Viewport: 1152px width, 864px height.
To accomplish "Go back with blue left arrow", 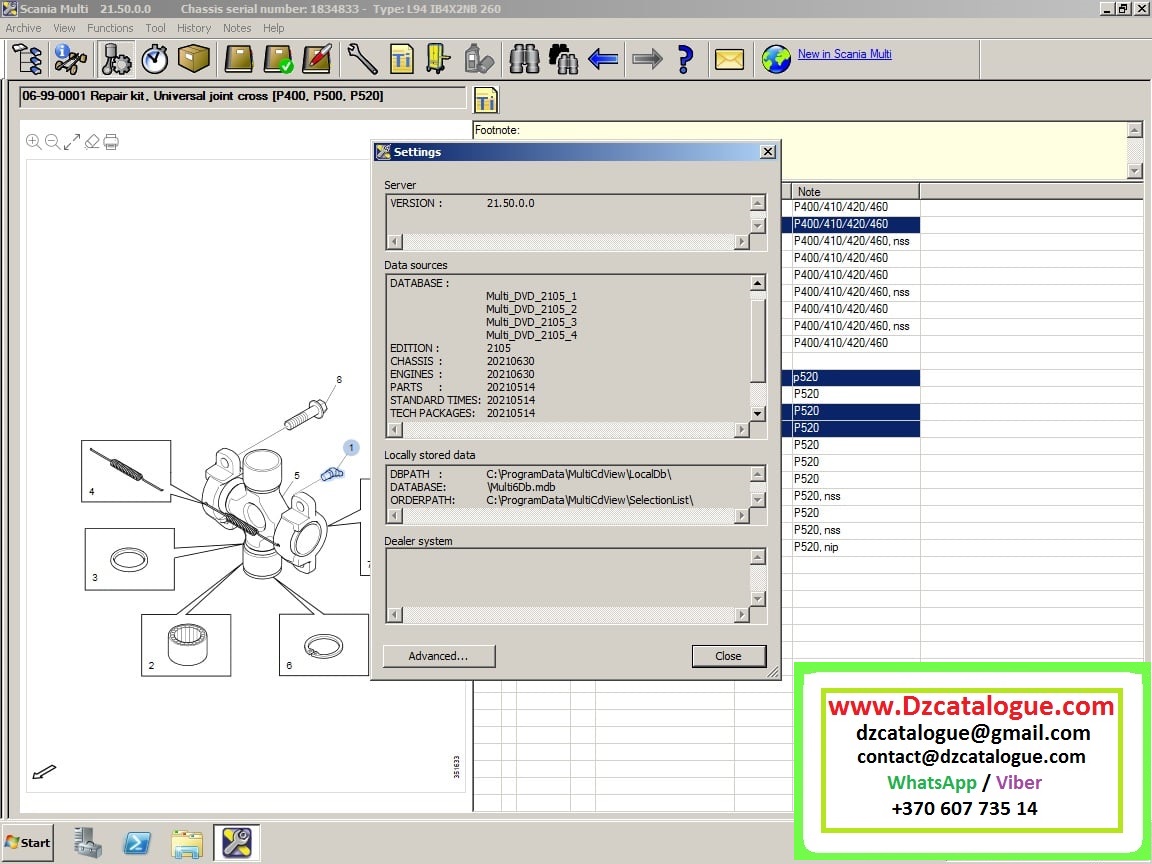I will point(603,59).
